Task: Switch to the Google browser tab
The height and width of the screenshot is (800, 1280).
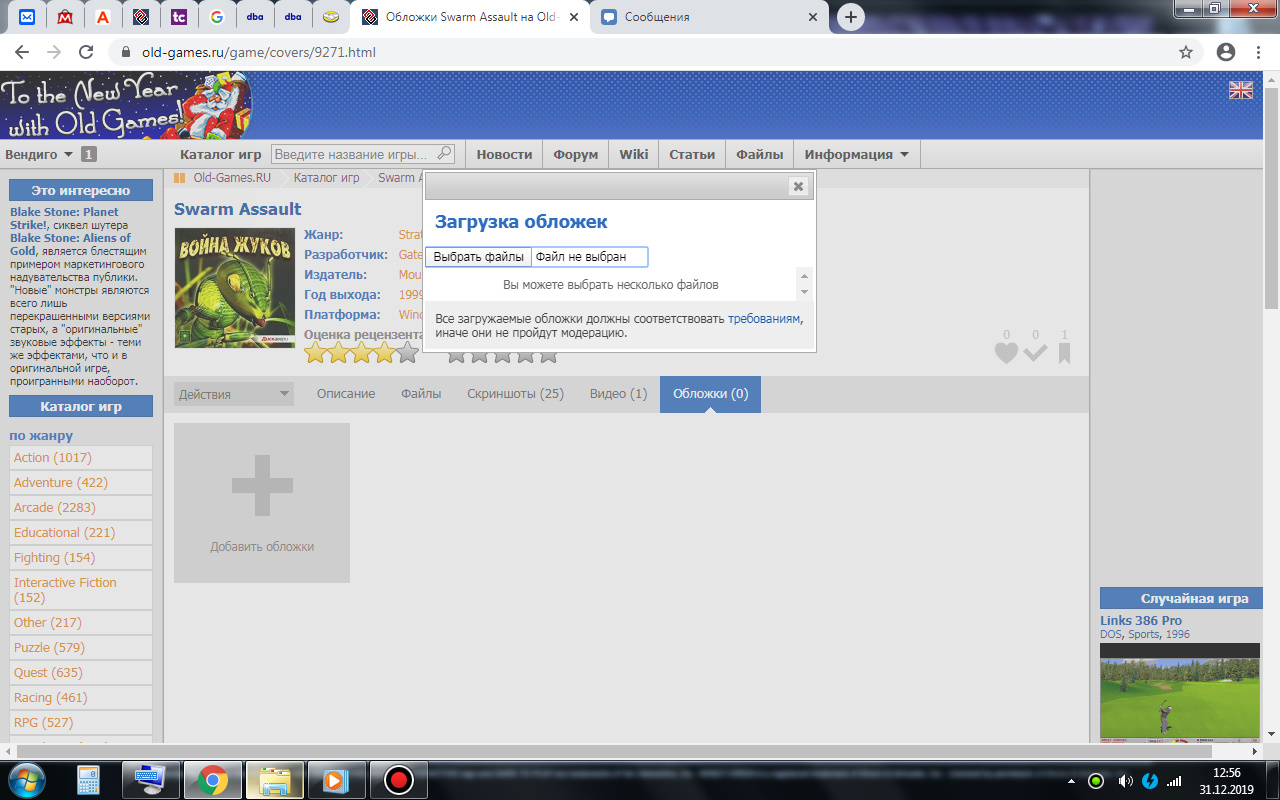Action: (x=216, y=17)
